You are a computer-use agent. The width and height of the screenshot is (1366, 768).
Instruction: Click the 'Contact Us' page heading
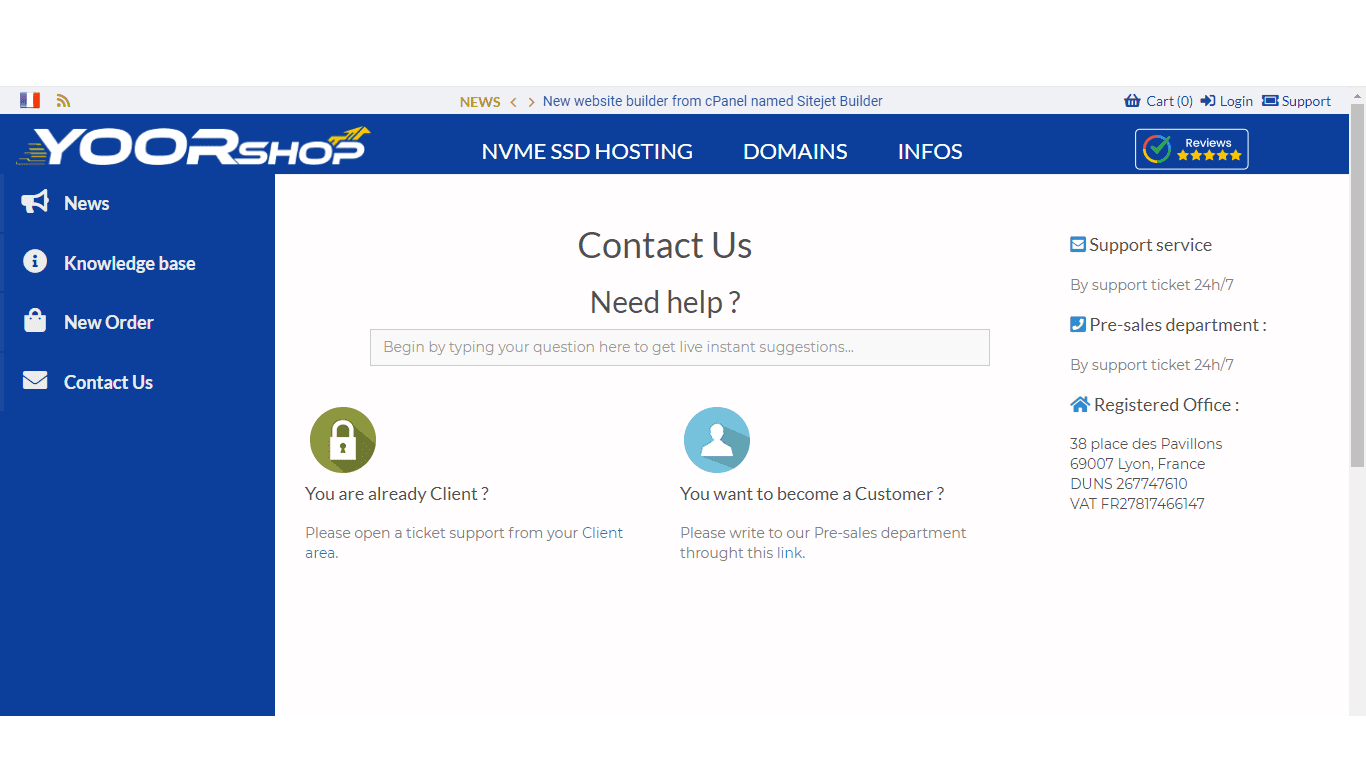tap(665, 245)
